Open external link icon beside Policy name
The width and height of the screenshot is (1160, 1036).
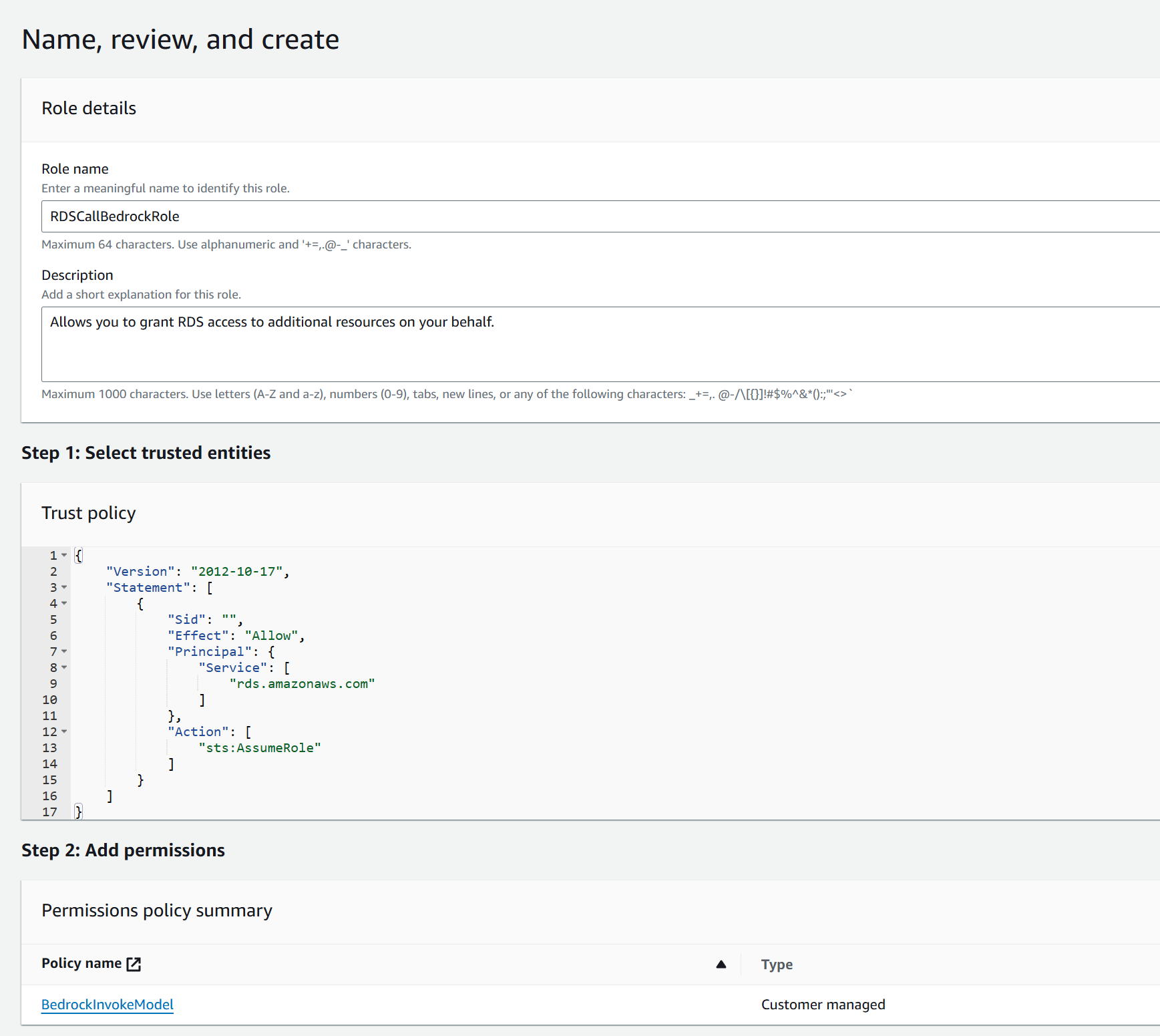pyautogui.click(x=134, y=964)
